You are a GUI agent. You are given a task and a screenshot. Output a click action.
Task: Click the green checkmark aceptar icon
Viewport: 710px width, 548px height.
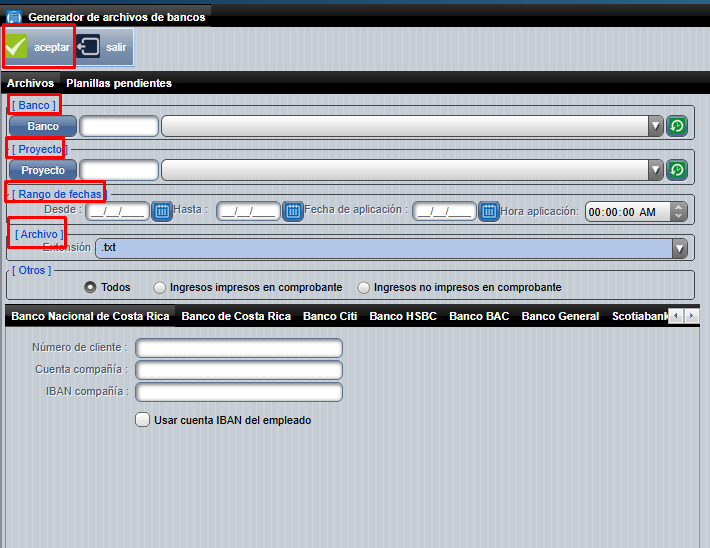17,47
